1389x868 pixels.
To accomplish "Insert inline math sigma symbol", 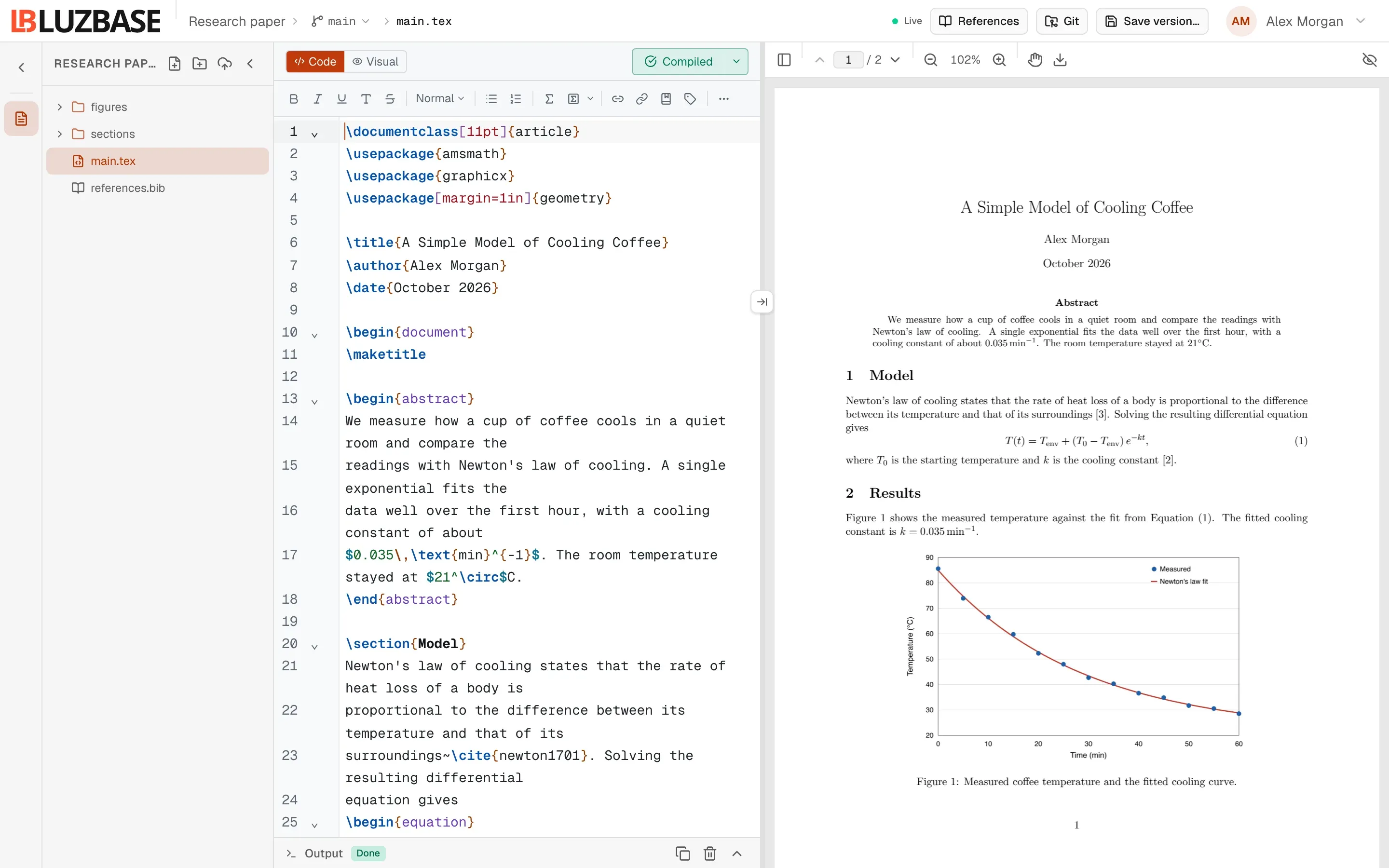I will pos(549,99).
